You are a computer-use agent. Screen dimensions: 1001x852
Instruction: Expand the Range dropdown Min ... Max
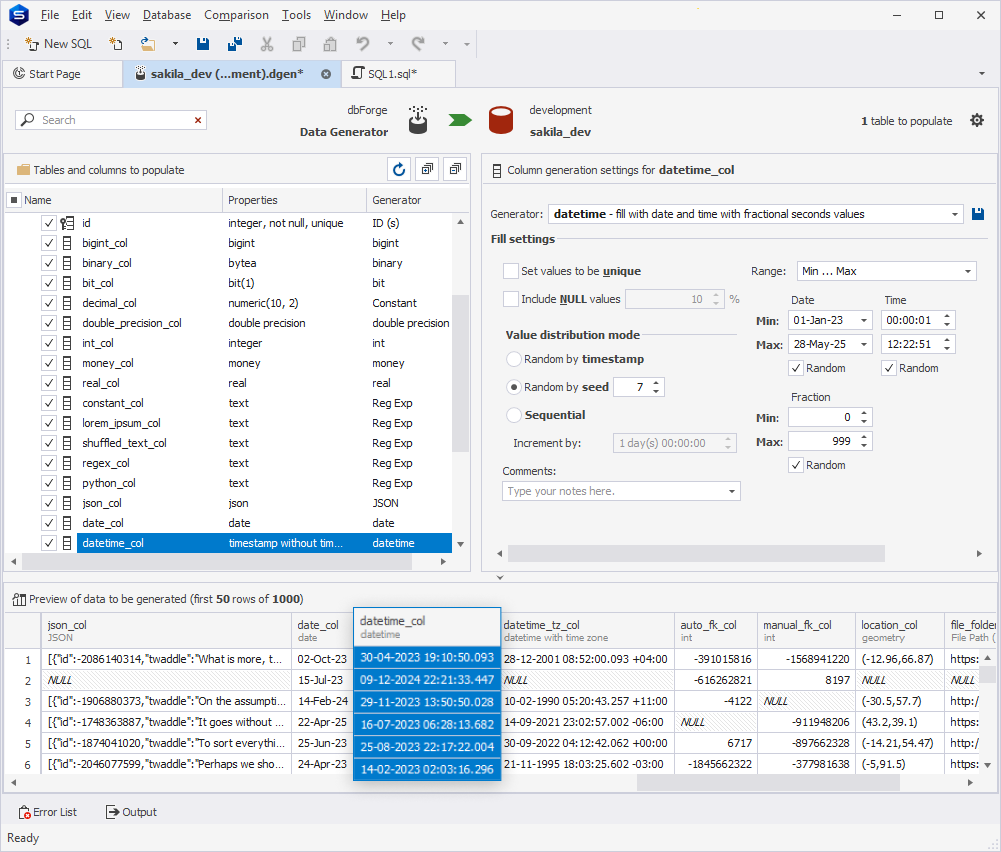(x=968, y=271)
